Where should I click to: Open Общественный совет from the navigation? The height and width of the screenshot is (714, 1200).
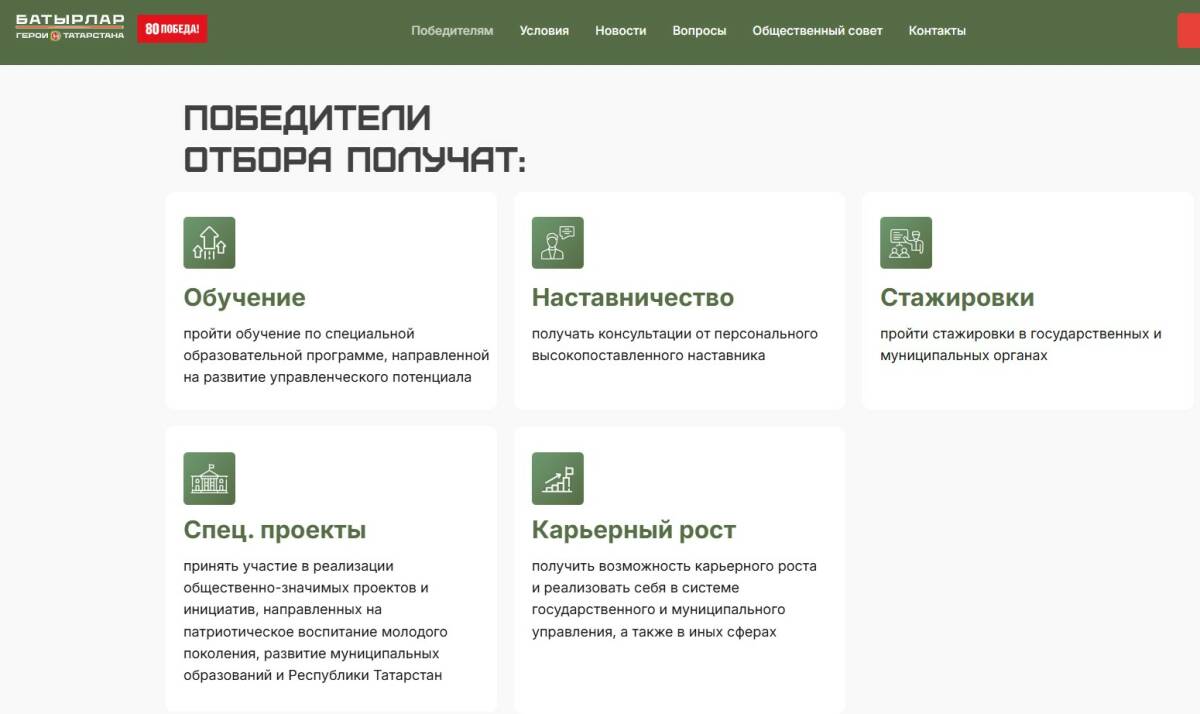[x=817, y=31]
